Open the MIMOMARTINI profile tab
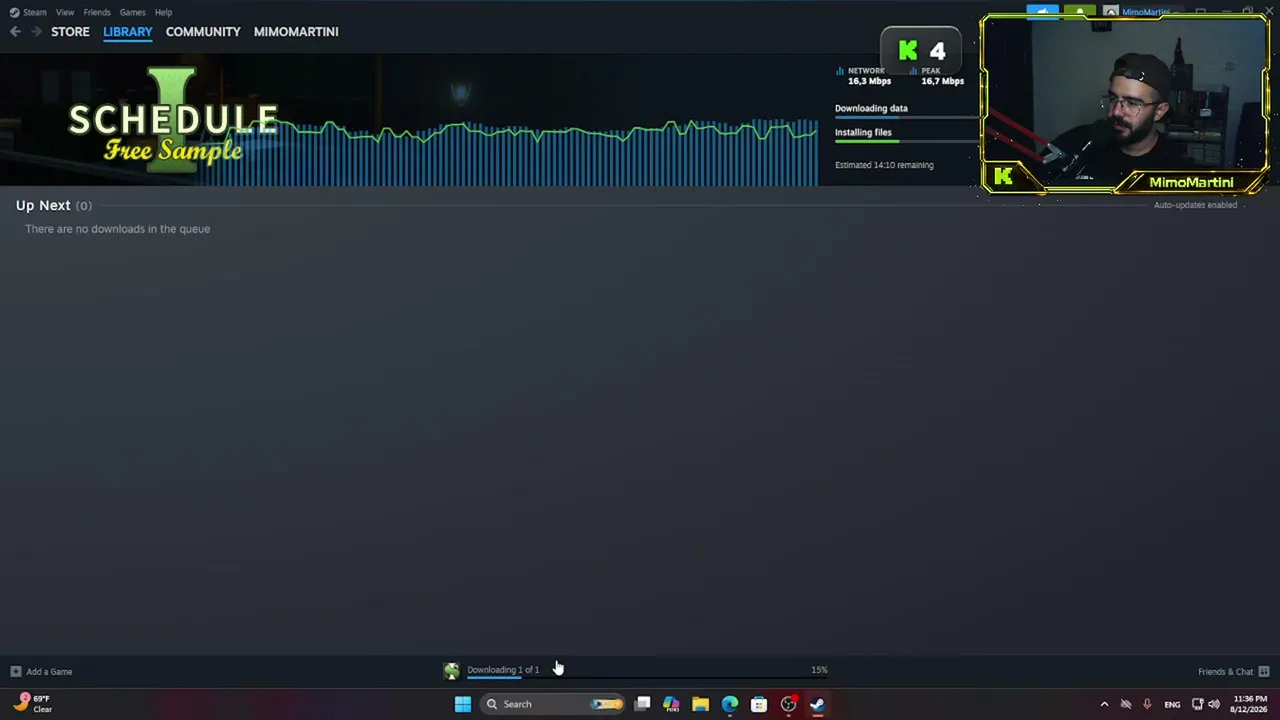The width and height of the screenshot is (1280, 720). (x=296, y=32)
